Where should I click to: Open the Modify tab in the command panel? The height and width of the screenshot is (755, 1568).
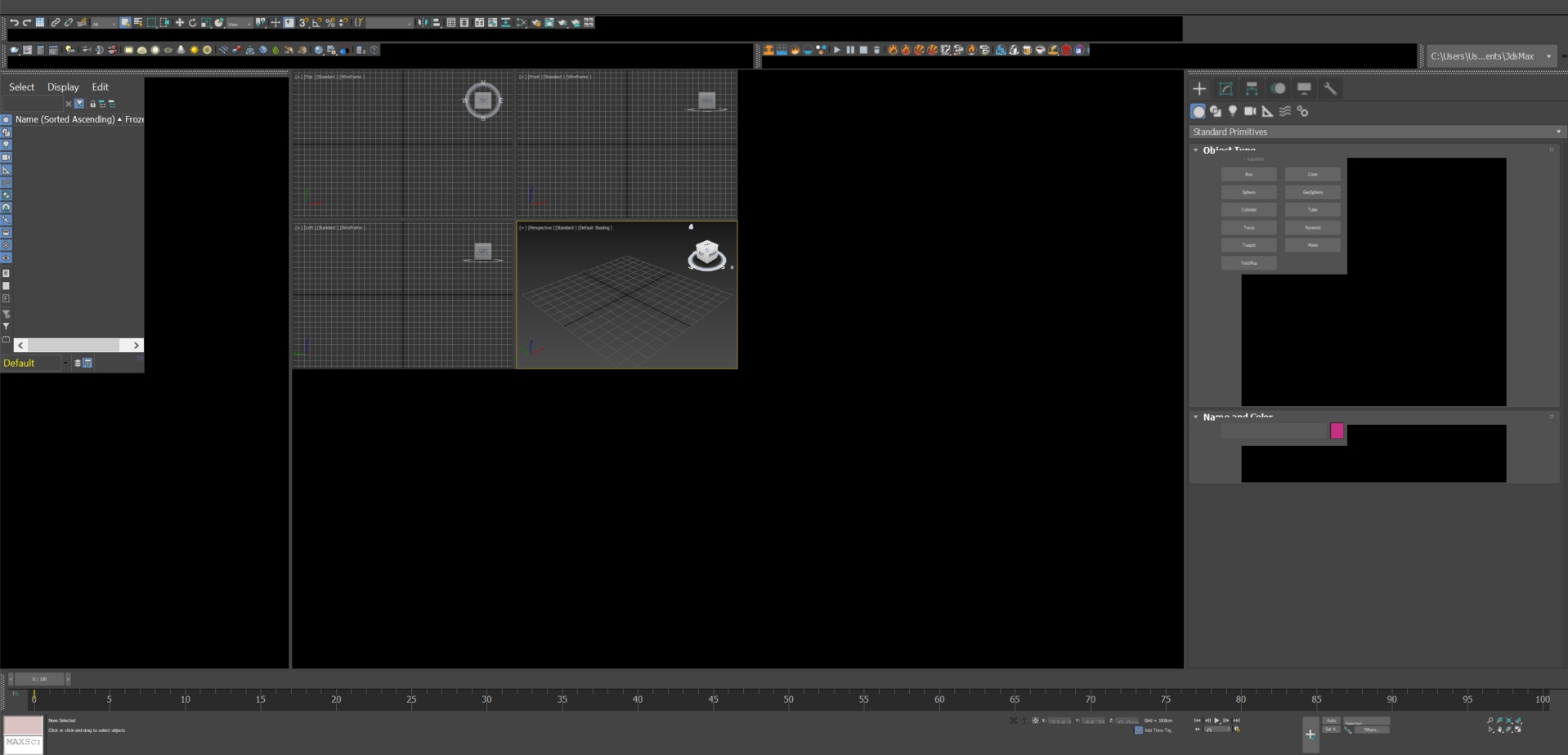(1225, 89)
